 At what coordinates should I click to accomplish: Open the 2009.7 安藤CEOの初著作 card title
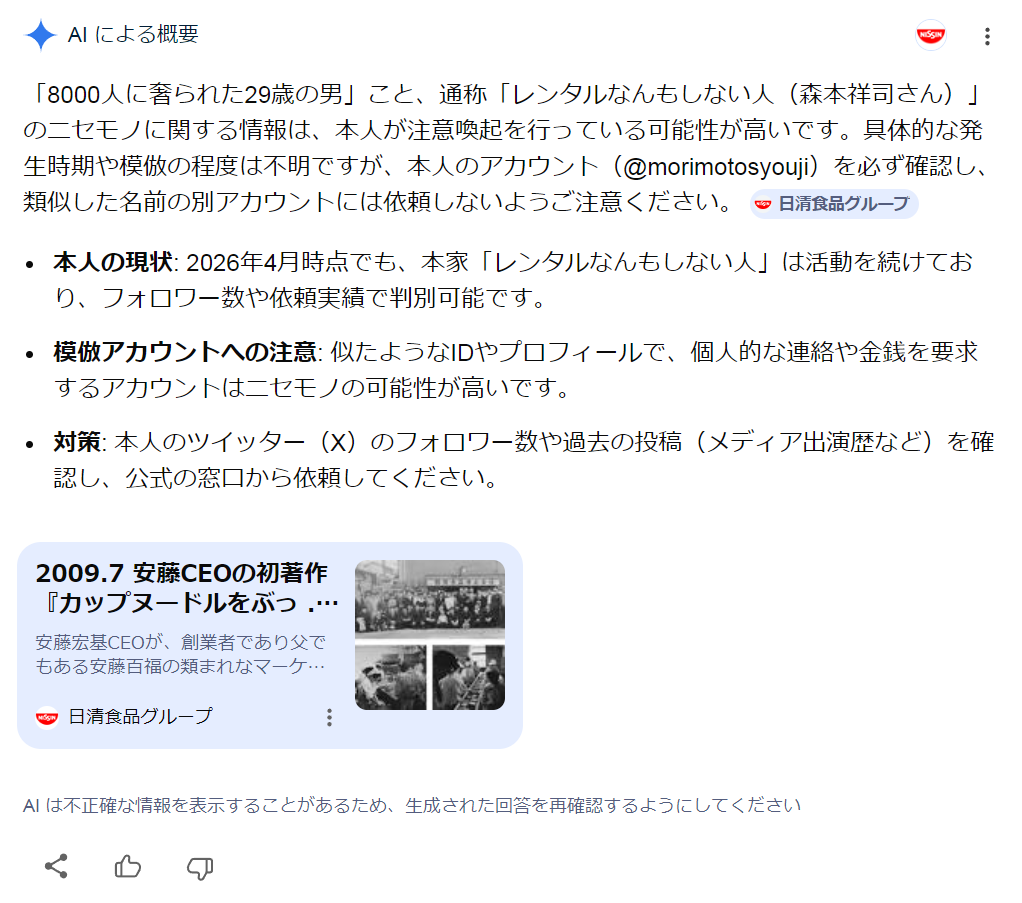coord(187,587)
